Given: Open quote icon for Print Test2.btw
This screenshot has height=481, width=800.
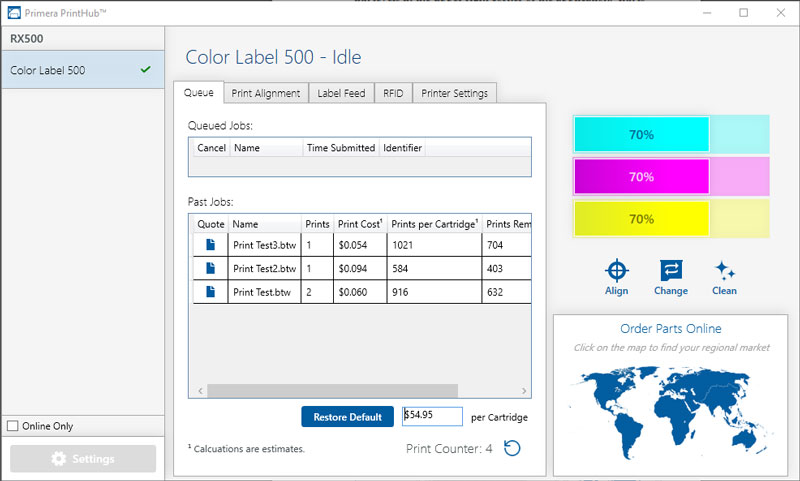Looking at the screenshot, I should (210, 268).
